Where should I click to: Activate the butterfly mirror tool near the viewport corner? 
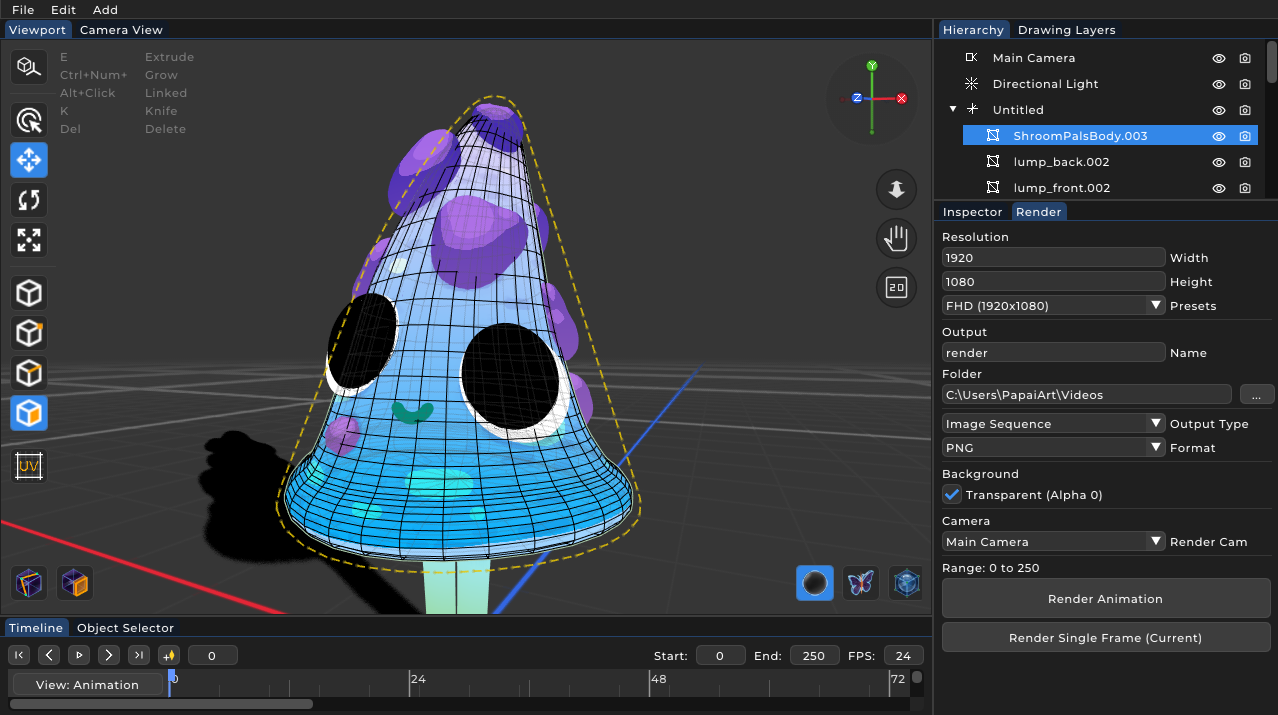tap(860, 583)
